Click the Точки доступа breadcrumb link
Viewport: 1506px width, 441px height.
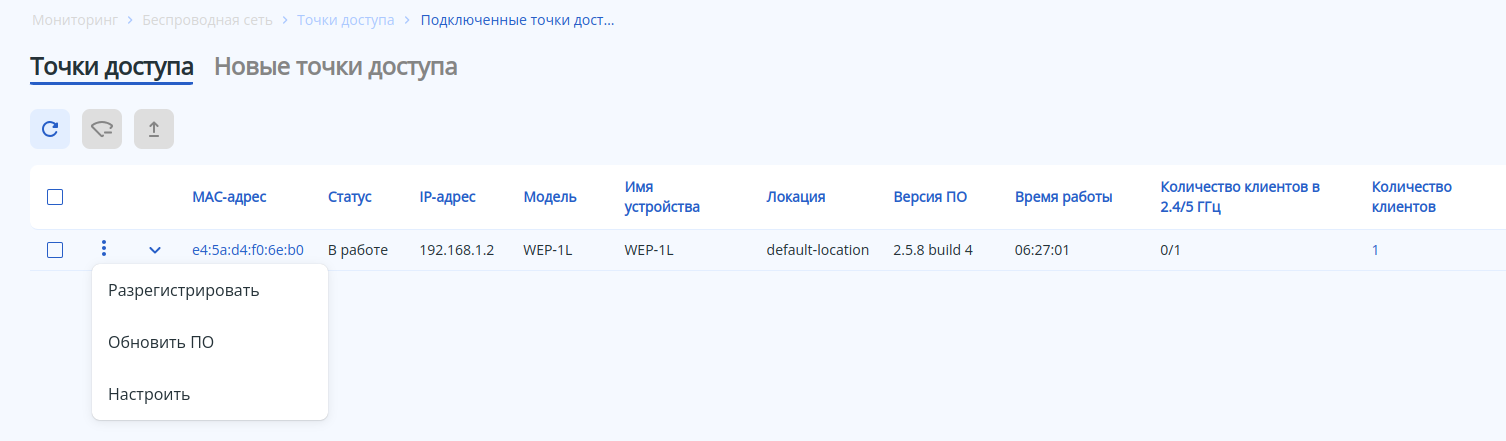tap(345, 20)
